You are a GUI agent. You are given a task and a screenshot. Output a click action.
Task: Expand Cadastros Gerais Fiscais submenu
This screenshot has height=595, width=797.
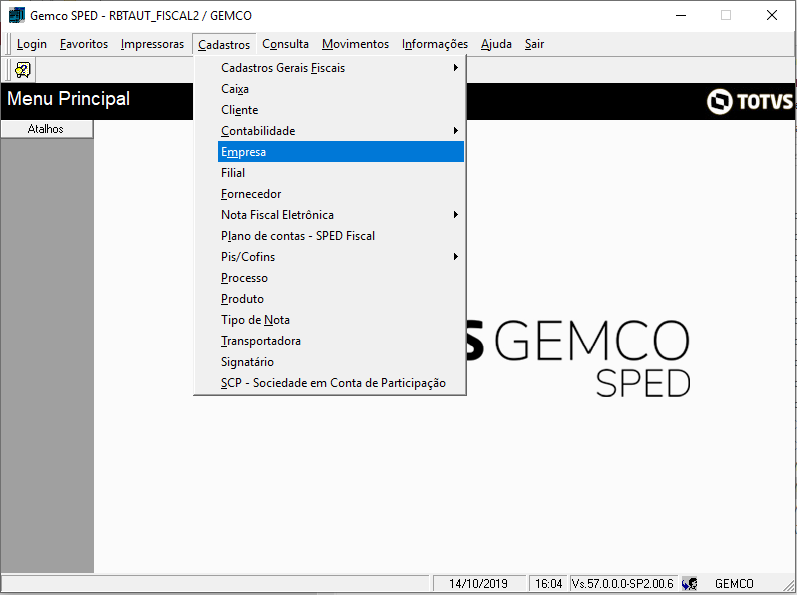341,68
